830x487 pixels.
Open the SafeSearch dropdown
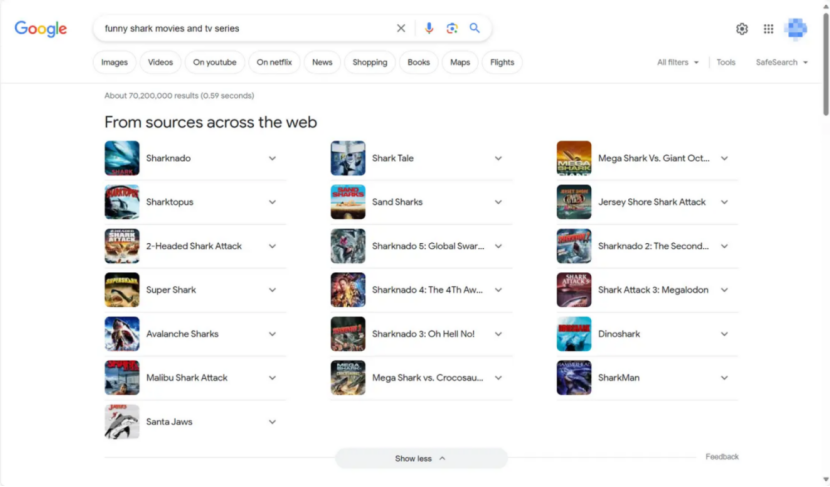click(782, 62)
